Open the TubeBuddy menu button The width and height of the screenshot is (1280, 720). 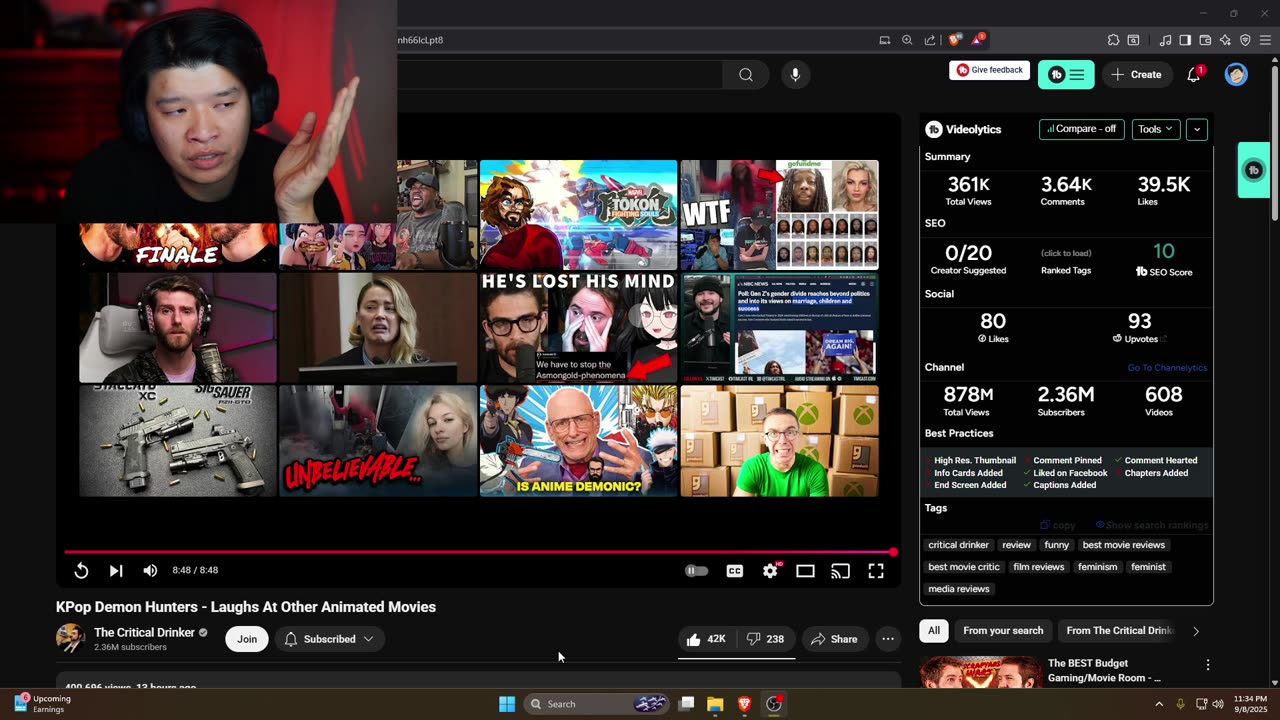pyautogui.click(x=1066, y=74)
